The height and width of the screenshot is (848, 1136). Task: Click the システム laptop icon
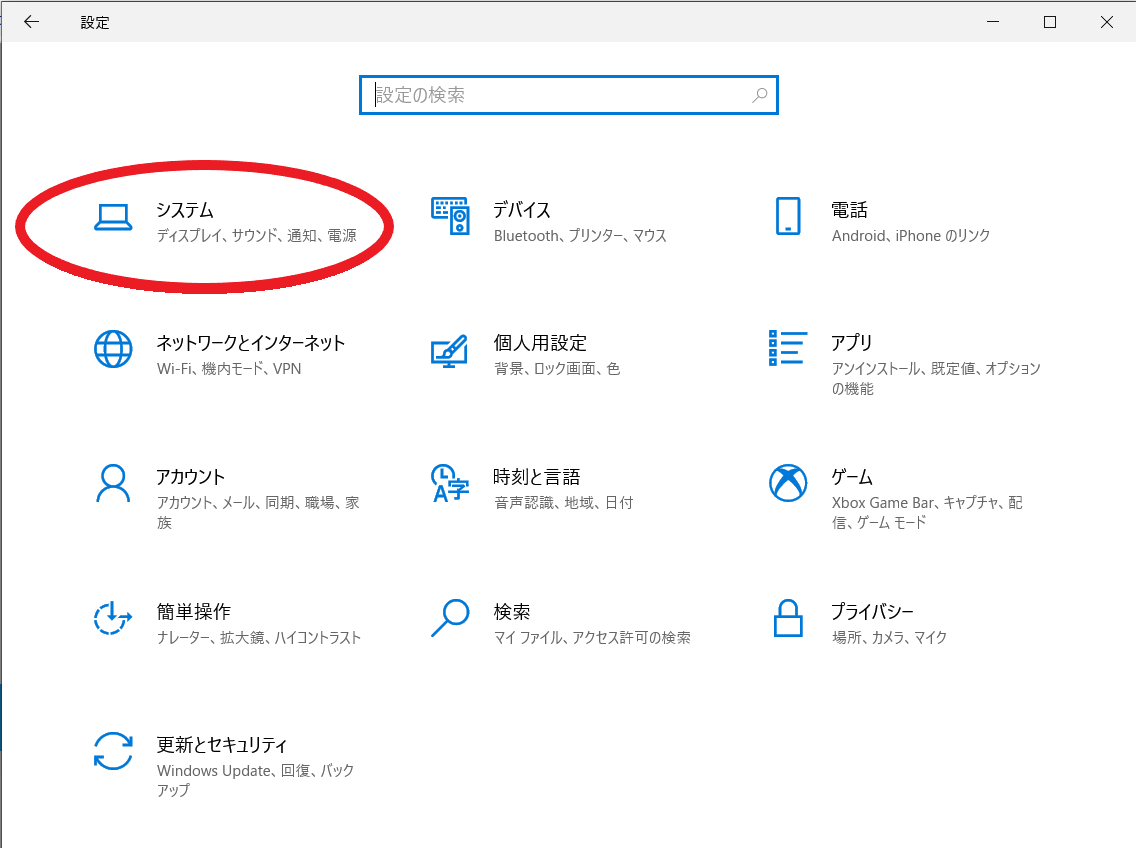click(113, 217)
